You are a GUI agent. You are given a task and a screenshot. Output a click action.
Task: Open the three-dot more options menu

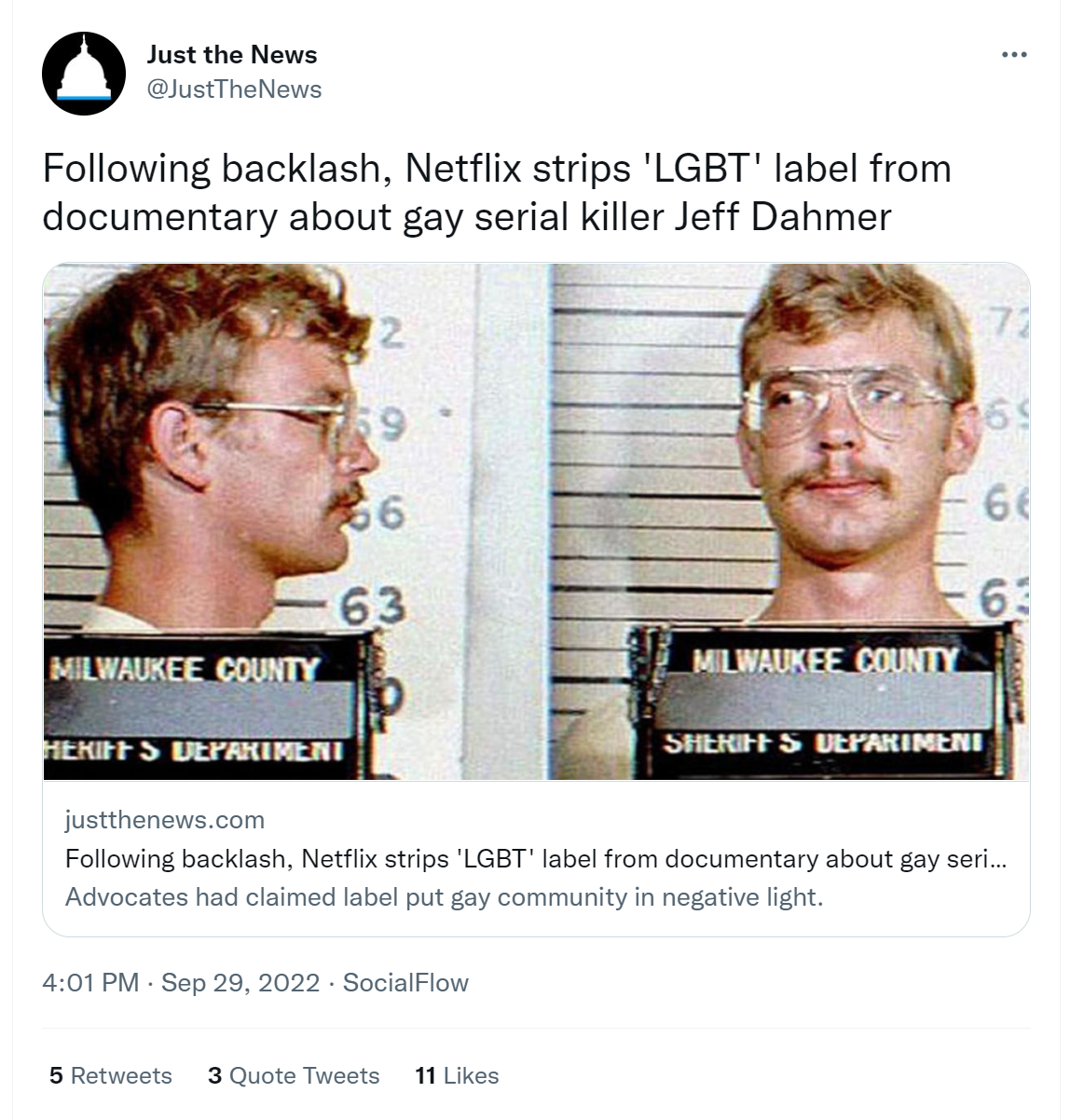[1014, 55]
